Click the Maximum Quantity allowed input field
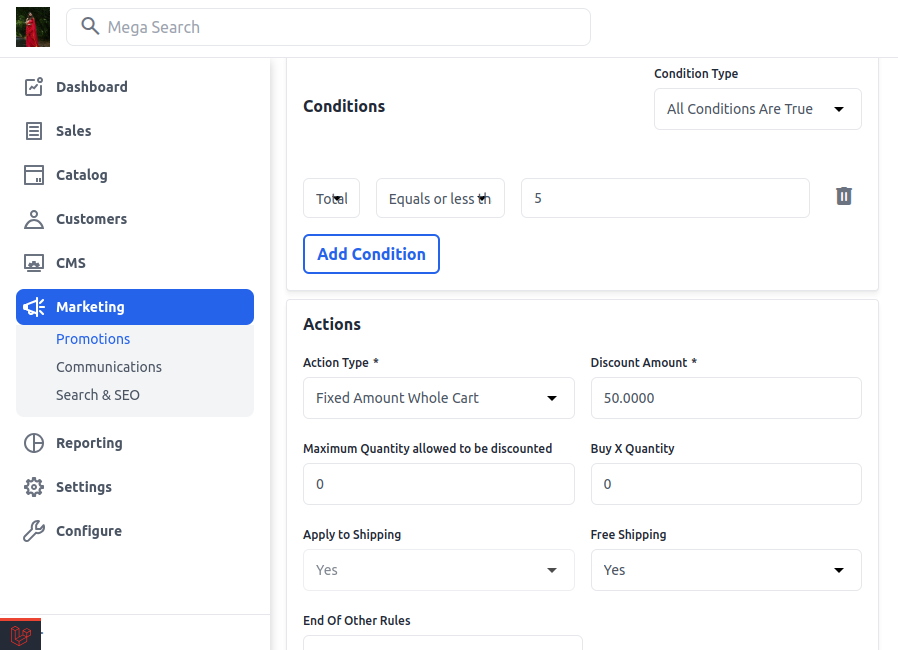 coord(439,484)
